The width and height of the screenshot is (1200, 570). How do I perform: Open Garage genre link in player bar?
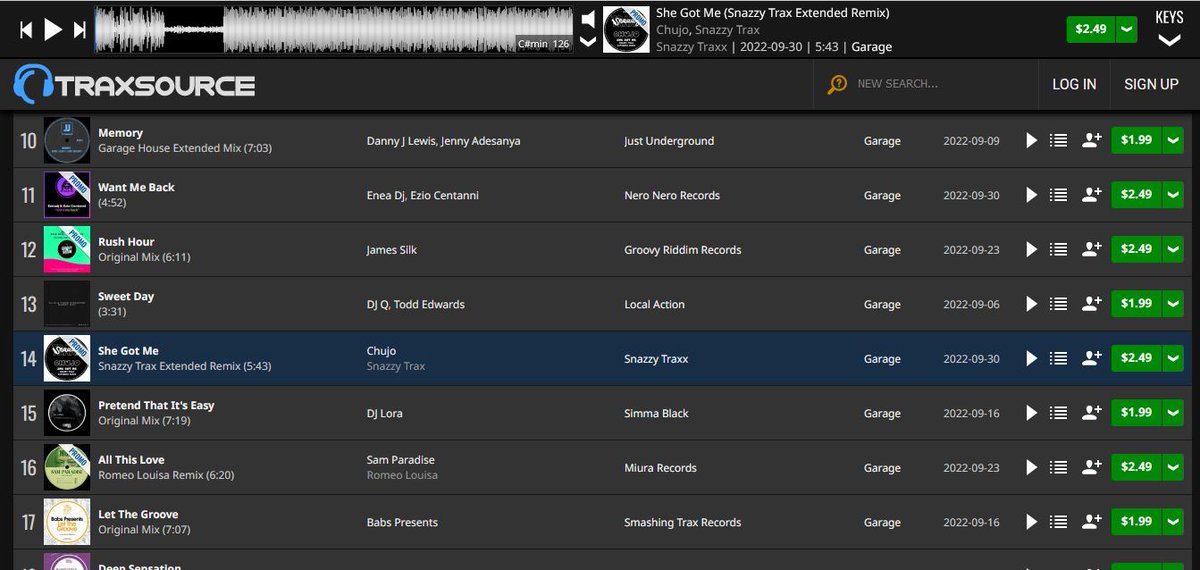coord(872,47)
